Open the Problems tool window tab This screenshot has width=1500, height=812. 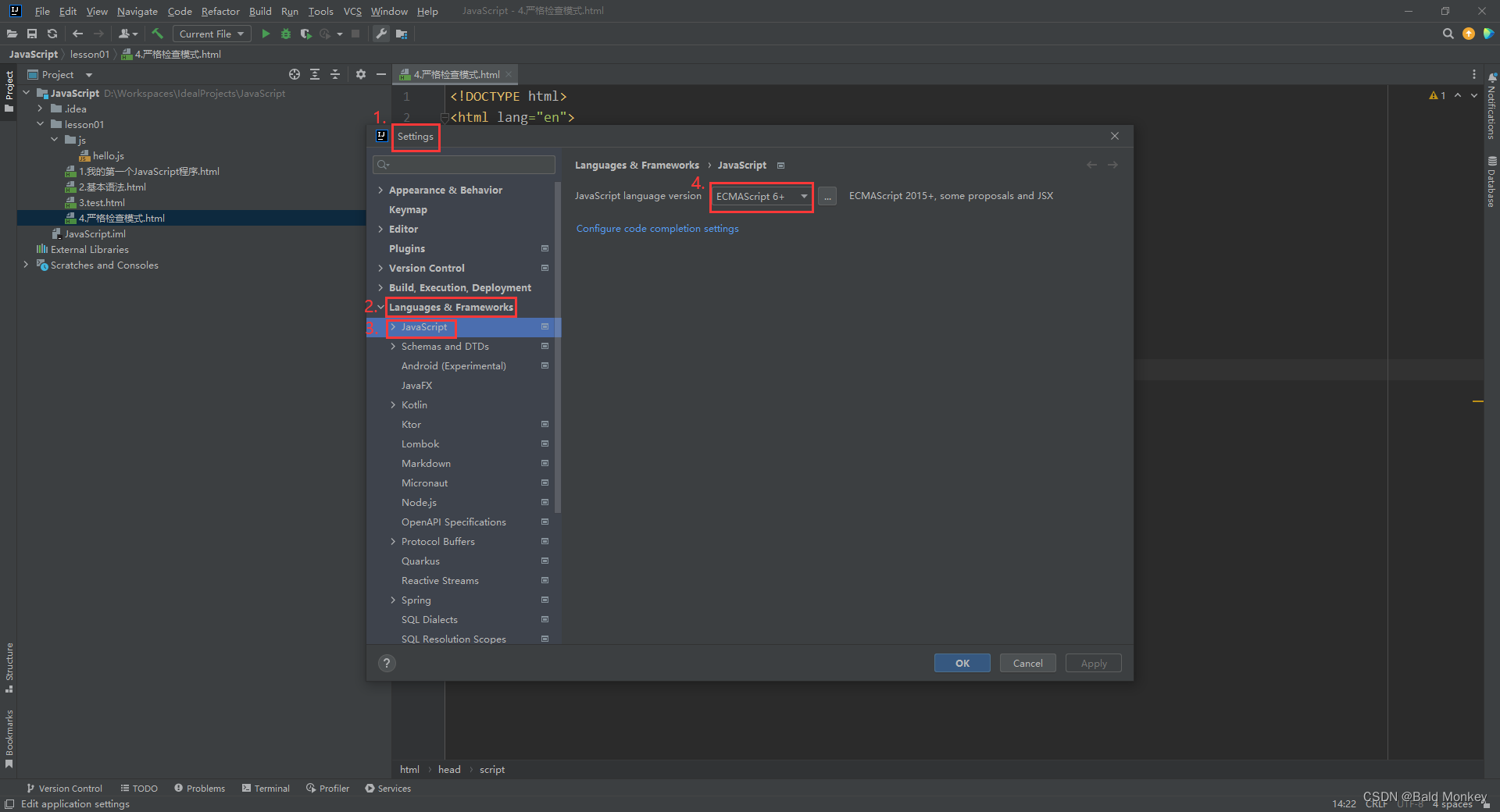coord(199,788)
